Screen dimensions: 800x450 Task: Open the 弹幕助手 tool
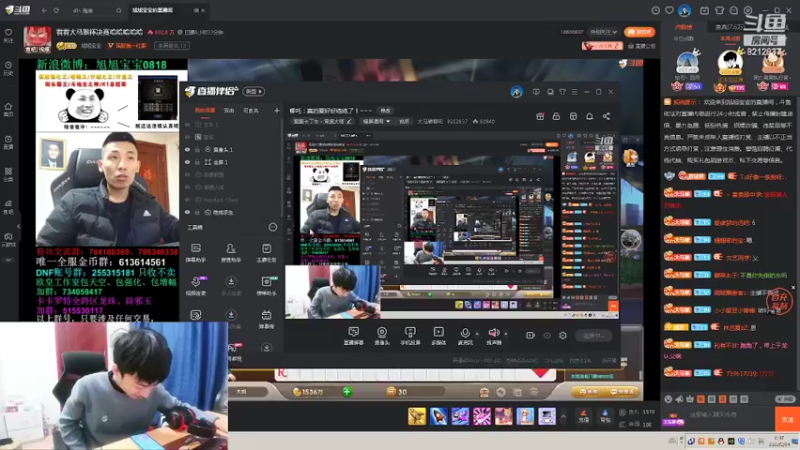tap(195, 252)
